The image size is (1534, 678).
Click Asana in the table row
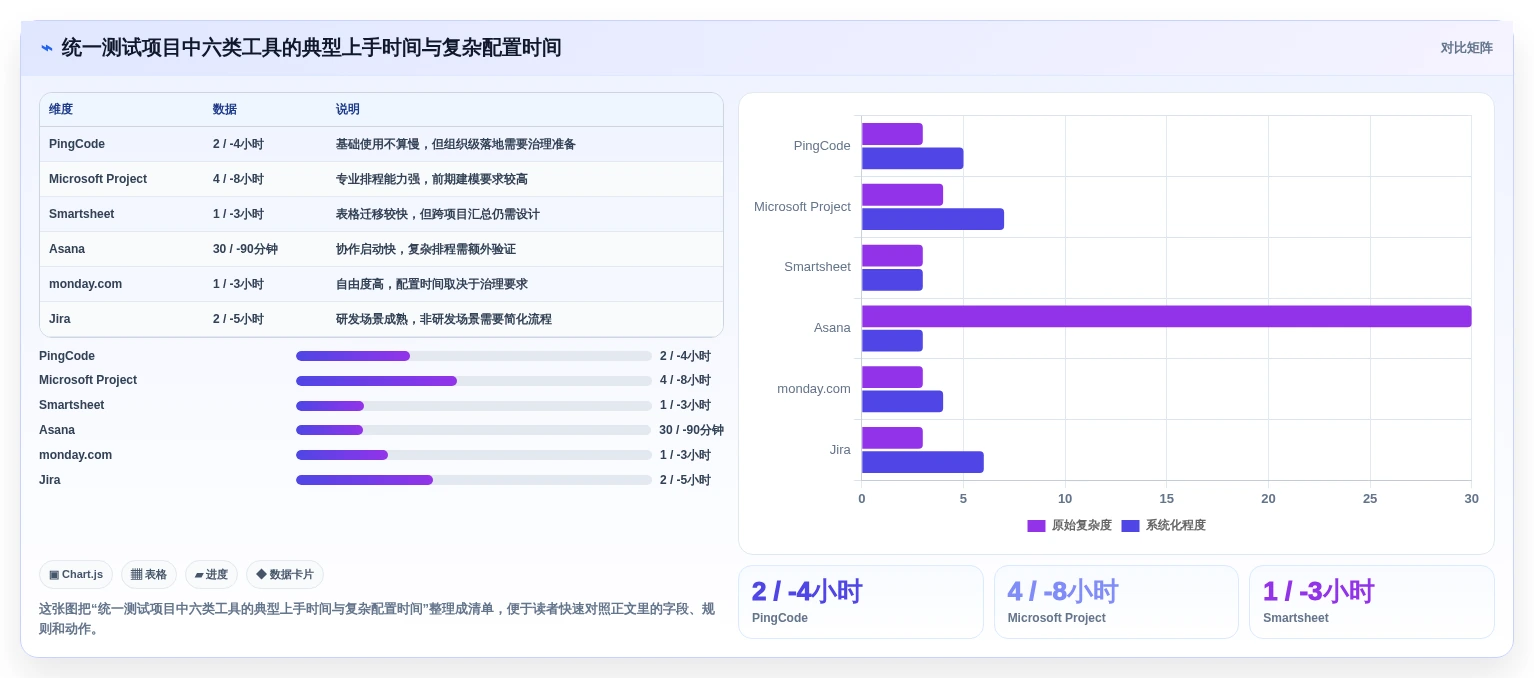[67, 249]
